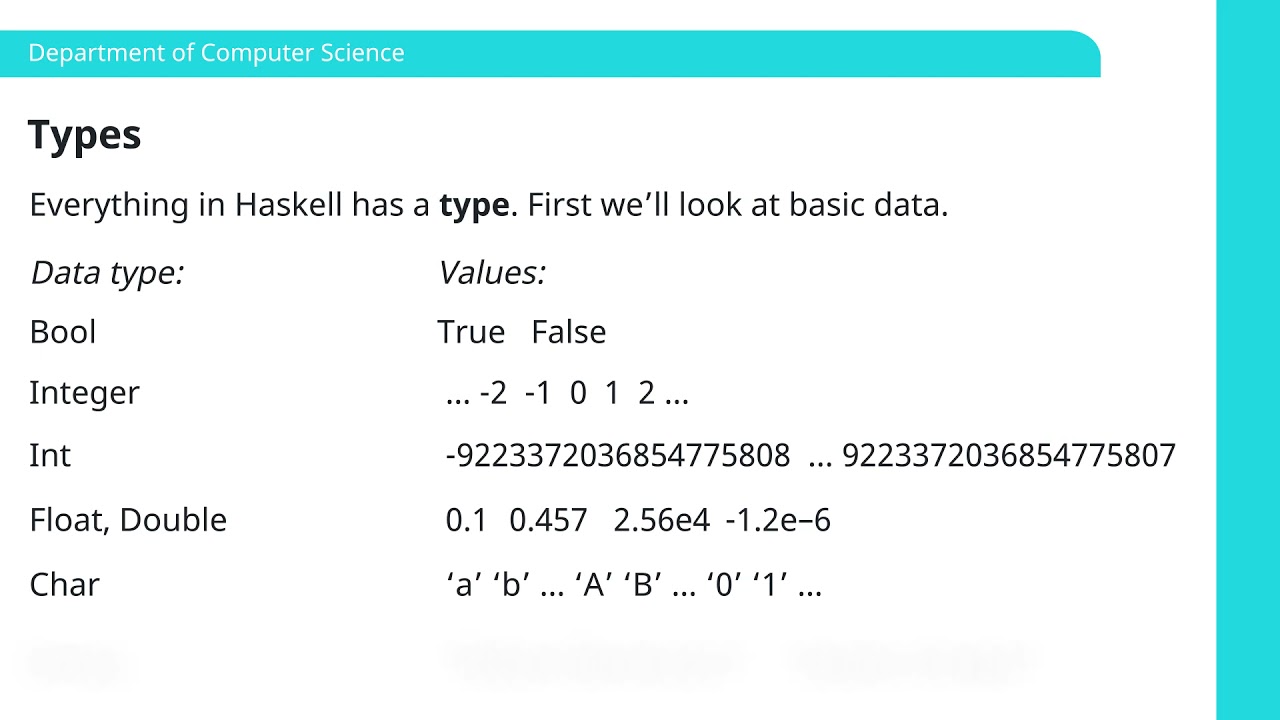Click the -1.2e−6 float value
The width and height of the screenshot is (1280, 720).
[778, 520]
